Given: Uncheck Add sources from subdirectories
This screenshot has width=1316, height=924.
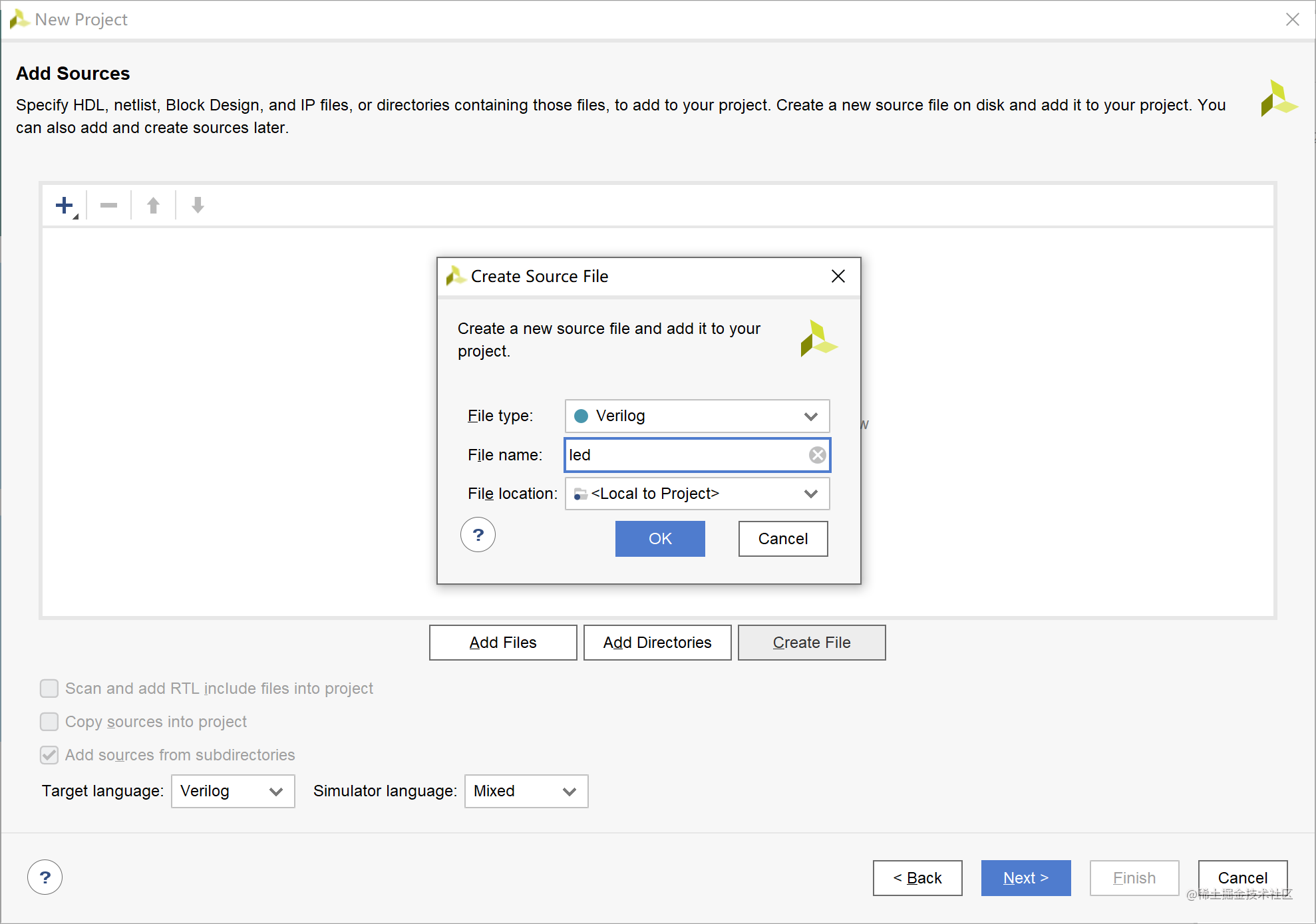Looking at the screenshot, I should coord(49,755).
